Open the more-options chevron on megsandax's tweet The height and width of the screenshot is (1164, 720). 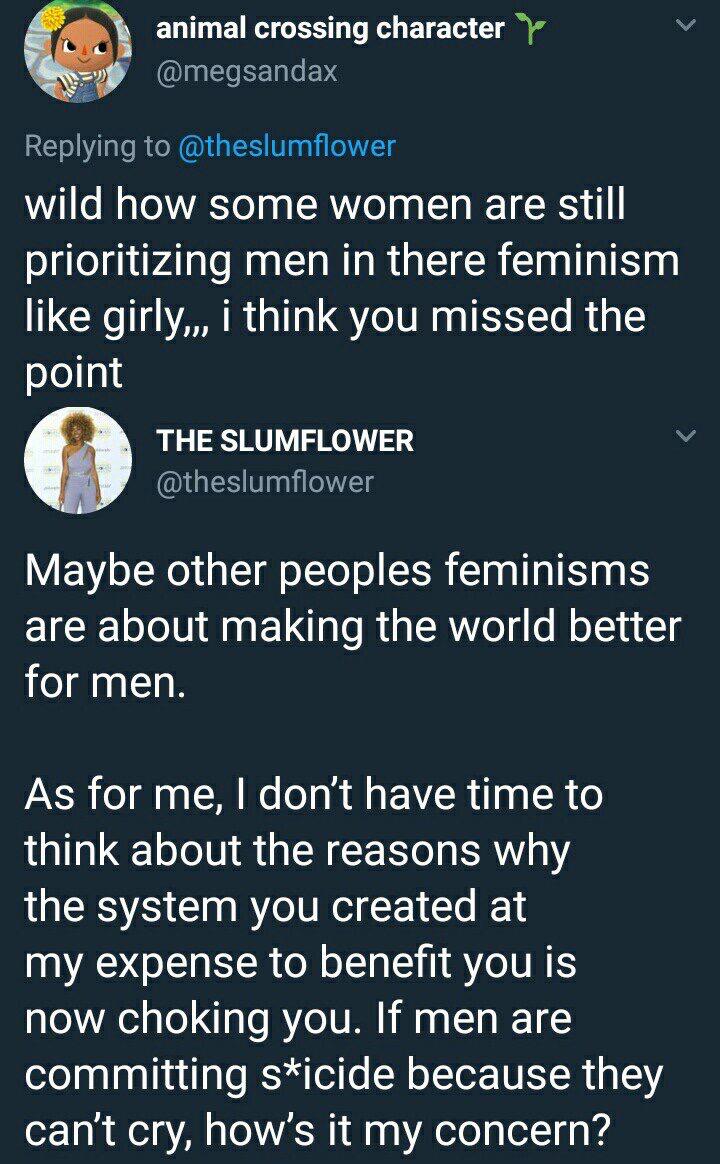[685, 27]
